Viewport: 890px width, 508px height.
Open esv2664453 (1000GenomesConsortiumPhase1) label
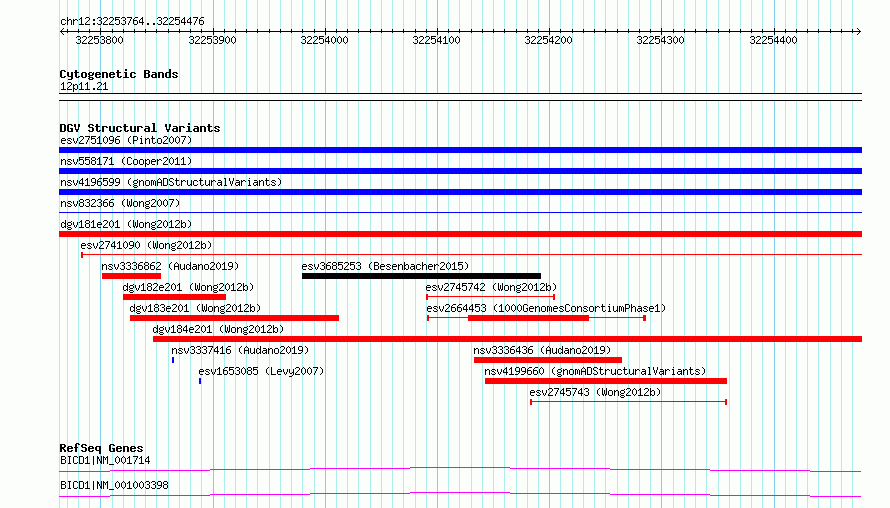(546, 308)
